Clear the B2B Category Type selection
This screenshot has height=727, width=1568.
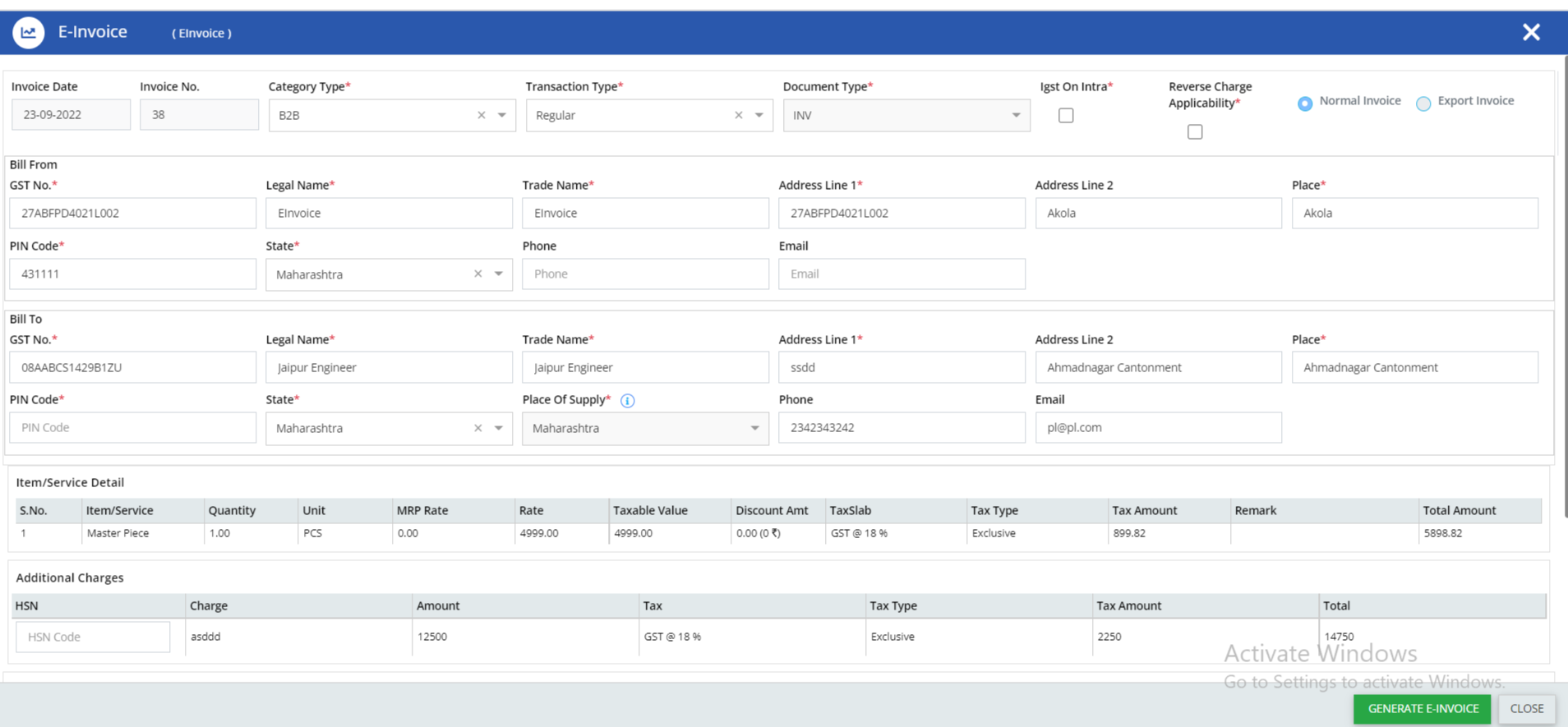pyautogui.click(x=482, y=116)
